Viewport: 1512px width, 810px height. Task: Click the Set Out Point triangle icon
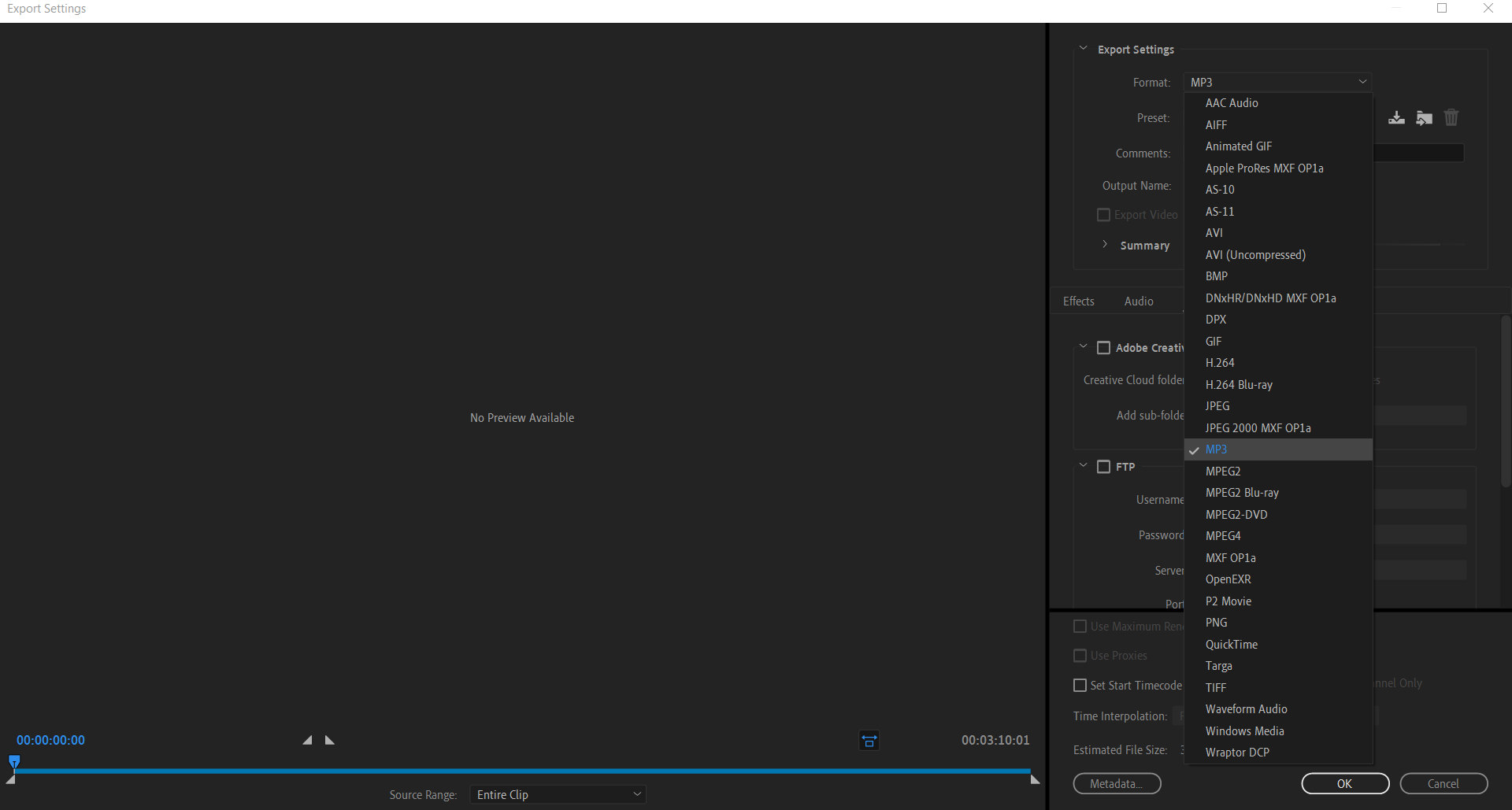(330, 740)
